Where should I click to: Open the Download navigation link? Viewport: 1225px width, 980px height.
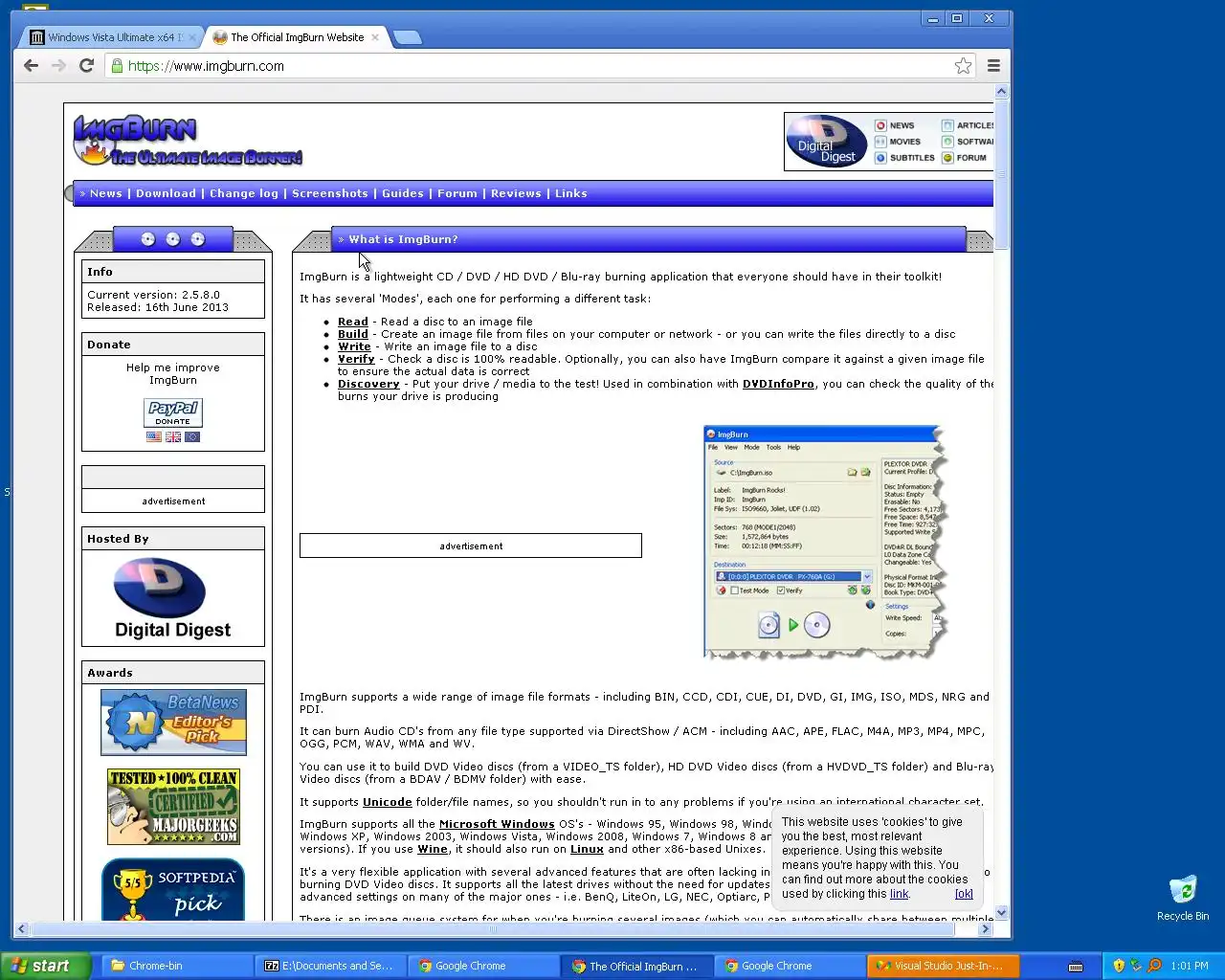pos(166,193)
